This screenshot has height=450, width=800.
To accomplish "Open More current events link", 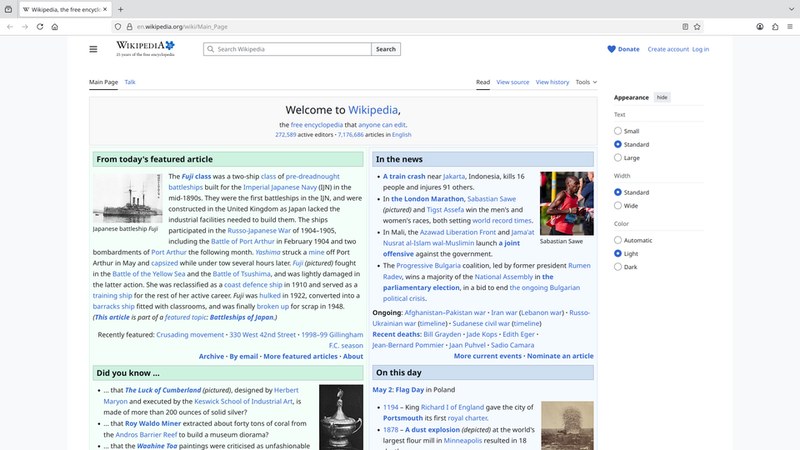I will (488, 356).
